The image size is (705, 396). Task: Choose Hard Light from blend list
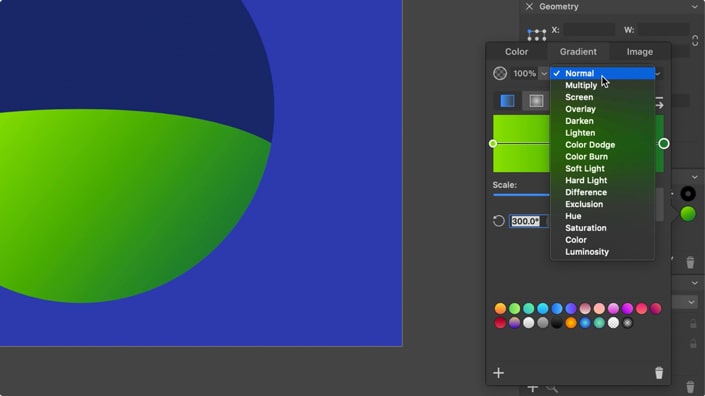(602, 180)
